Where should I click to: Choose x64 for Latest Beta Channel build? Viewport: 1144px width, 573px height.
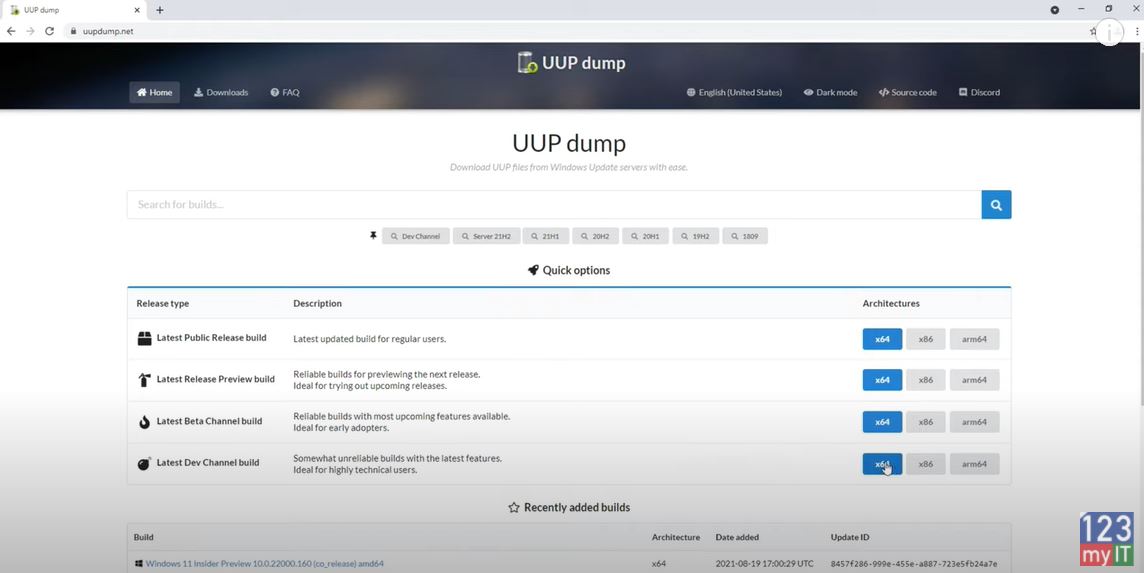pyautogui.click(x=882, y=422)
